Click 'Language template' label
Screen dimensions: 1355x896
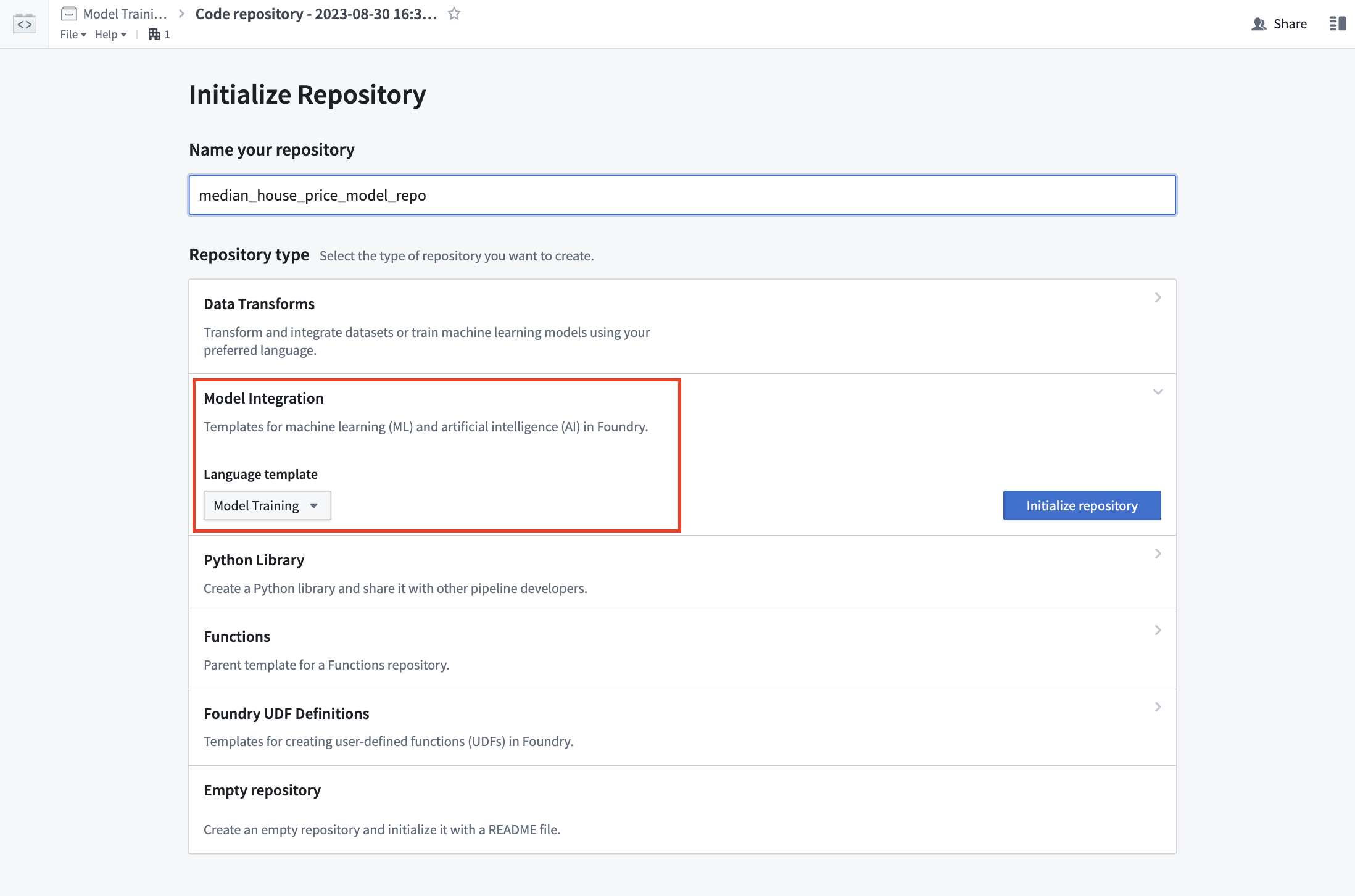tap(260, 474)
